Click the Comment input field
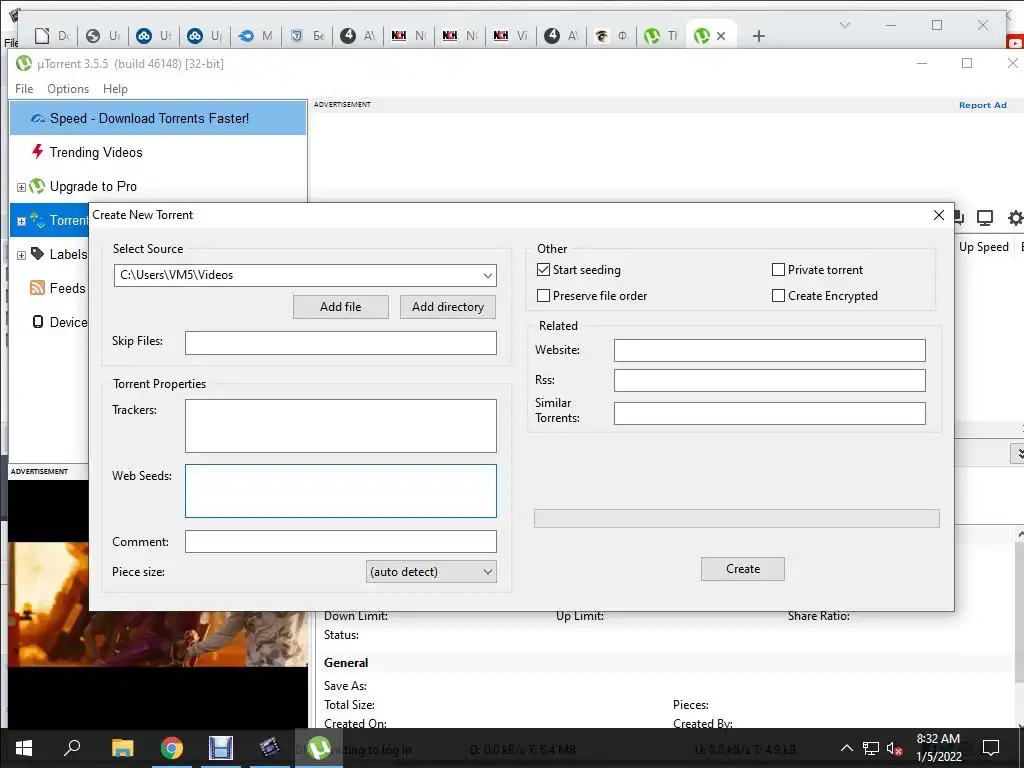Image resolution: width=1024 pixels, height=768 pixels. click(x=340, y=541)
